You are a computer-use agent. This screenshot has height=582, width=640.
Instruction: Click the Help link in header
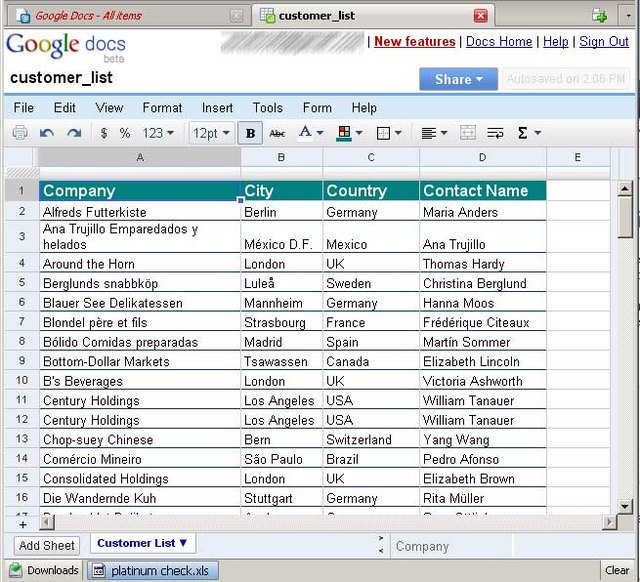(x=556, y=42)
